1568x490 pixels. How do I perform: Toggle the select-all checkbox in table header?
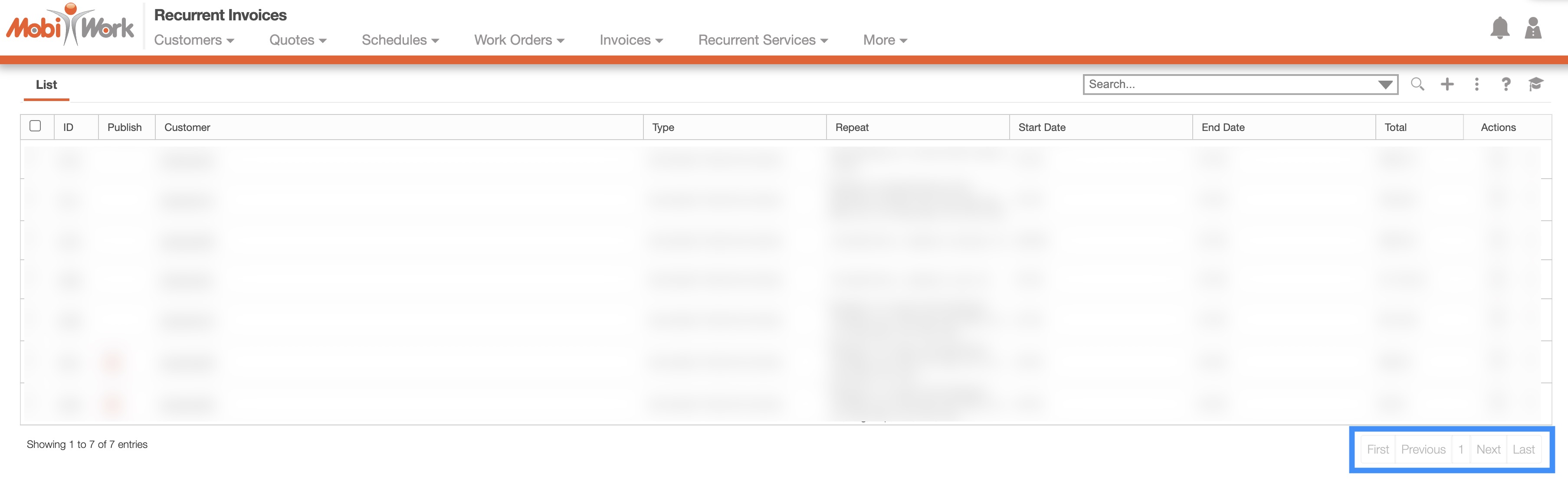(35, 126)
